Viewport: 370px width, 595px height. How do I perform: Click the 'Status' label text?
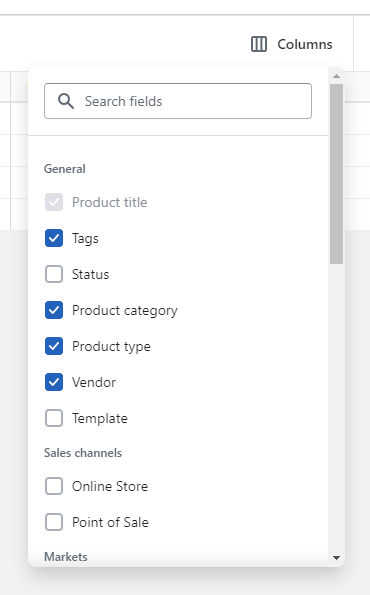pyautogui.click(x=91, y=274)
